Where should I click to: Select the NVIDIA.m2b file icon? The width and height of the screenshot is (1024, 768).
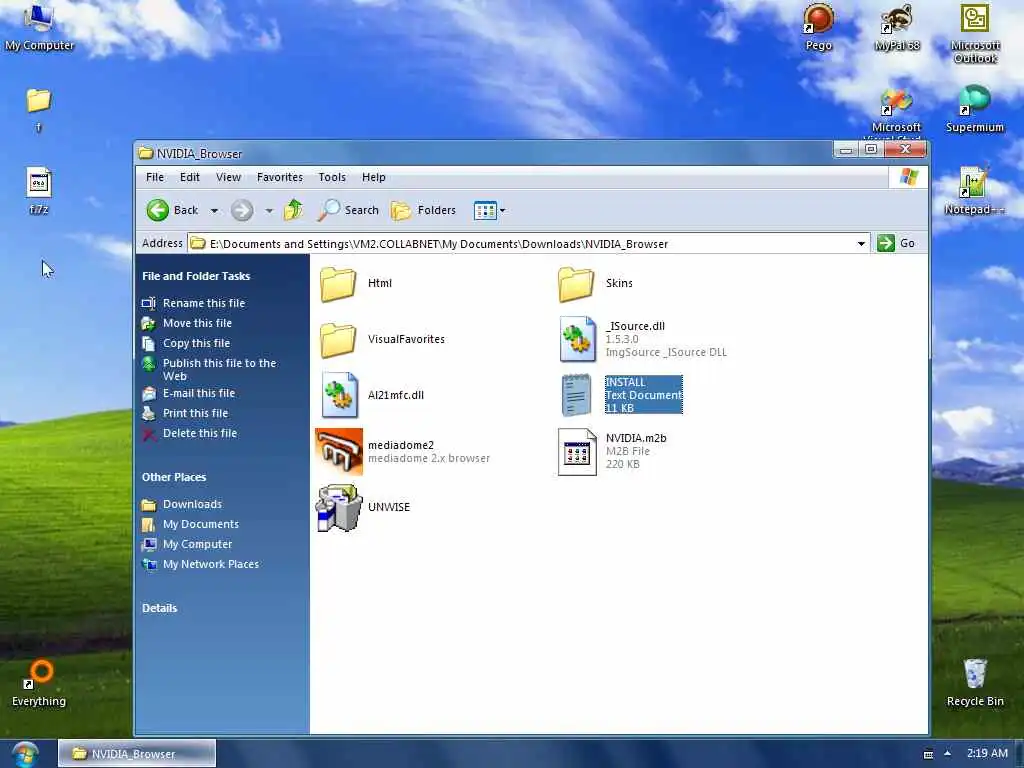[x=577, y=451]
